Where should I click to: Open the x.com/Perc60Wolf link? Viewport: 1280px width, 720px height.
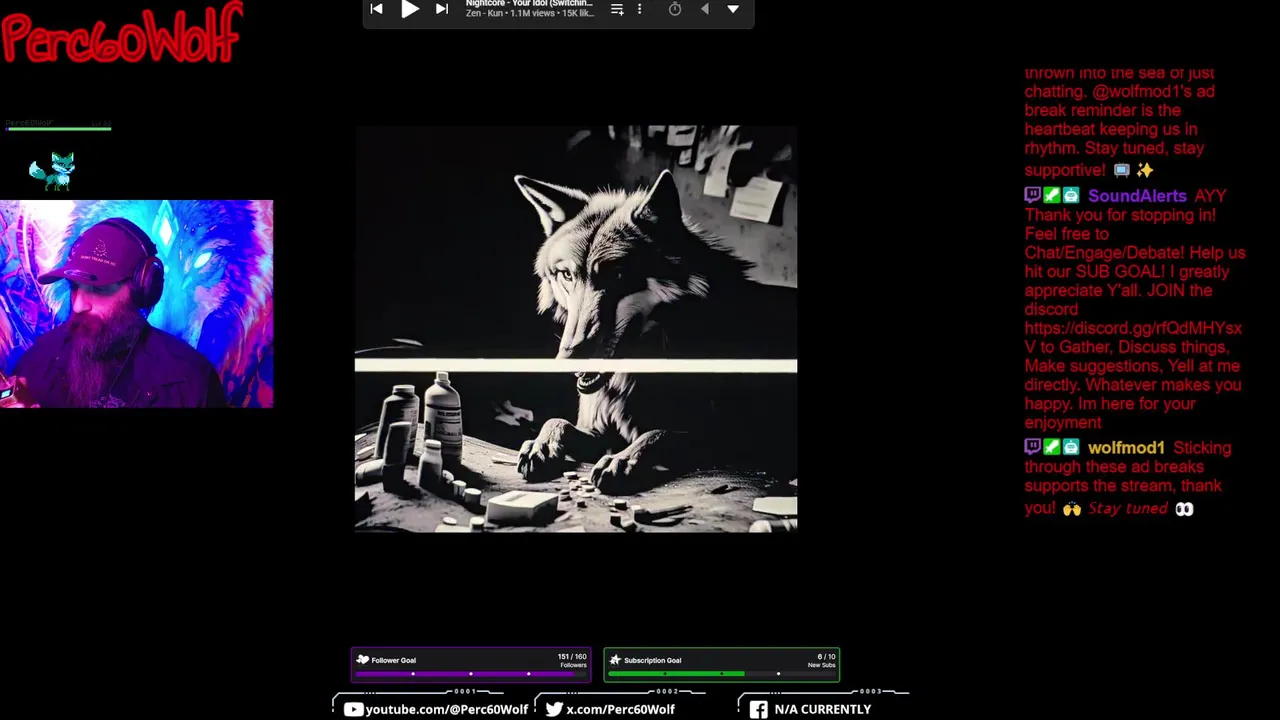point(620,709)
